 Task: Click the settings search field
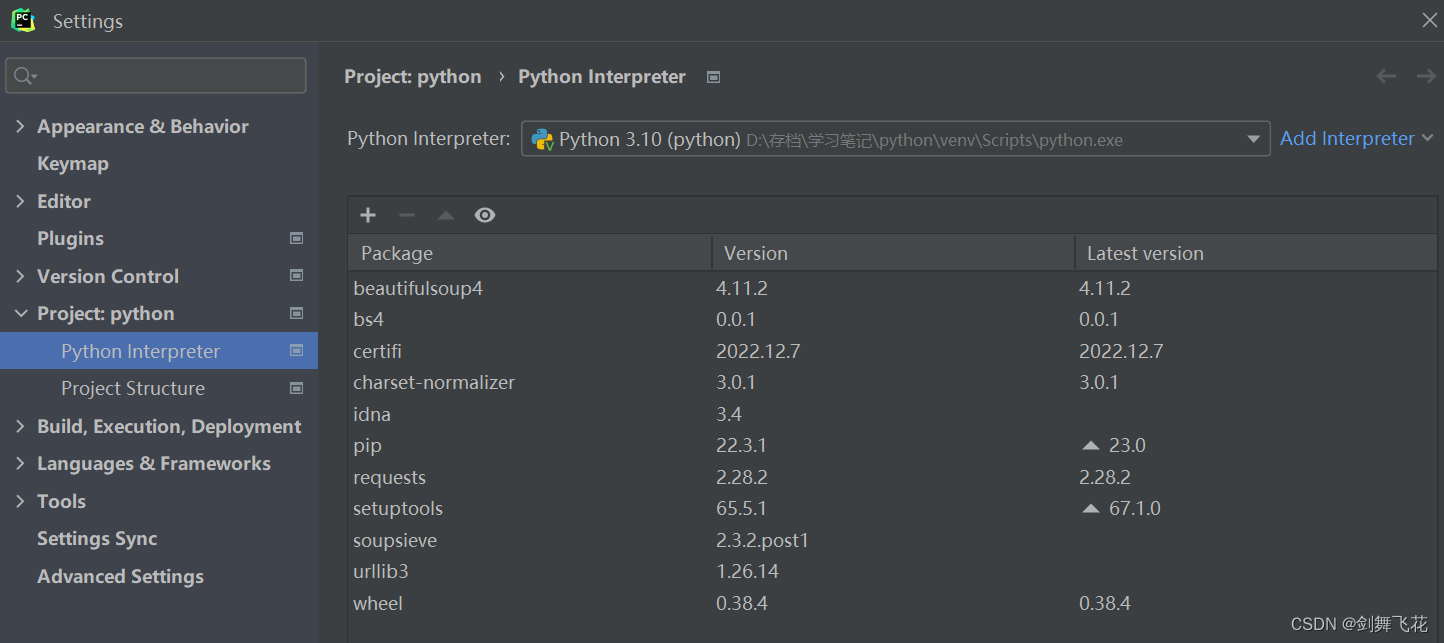(155, 75)
